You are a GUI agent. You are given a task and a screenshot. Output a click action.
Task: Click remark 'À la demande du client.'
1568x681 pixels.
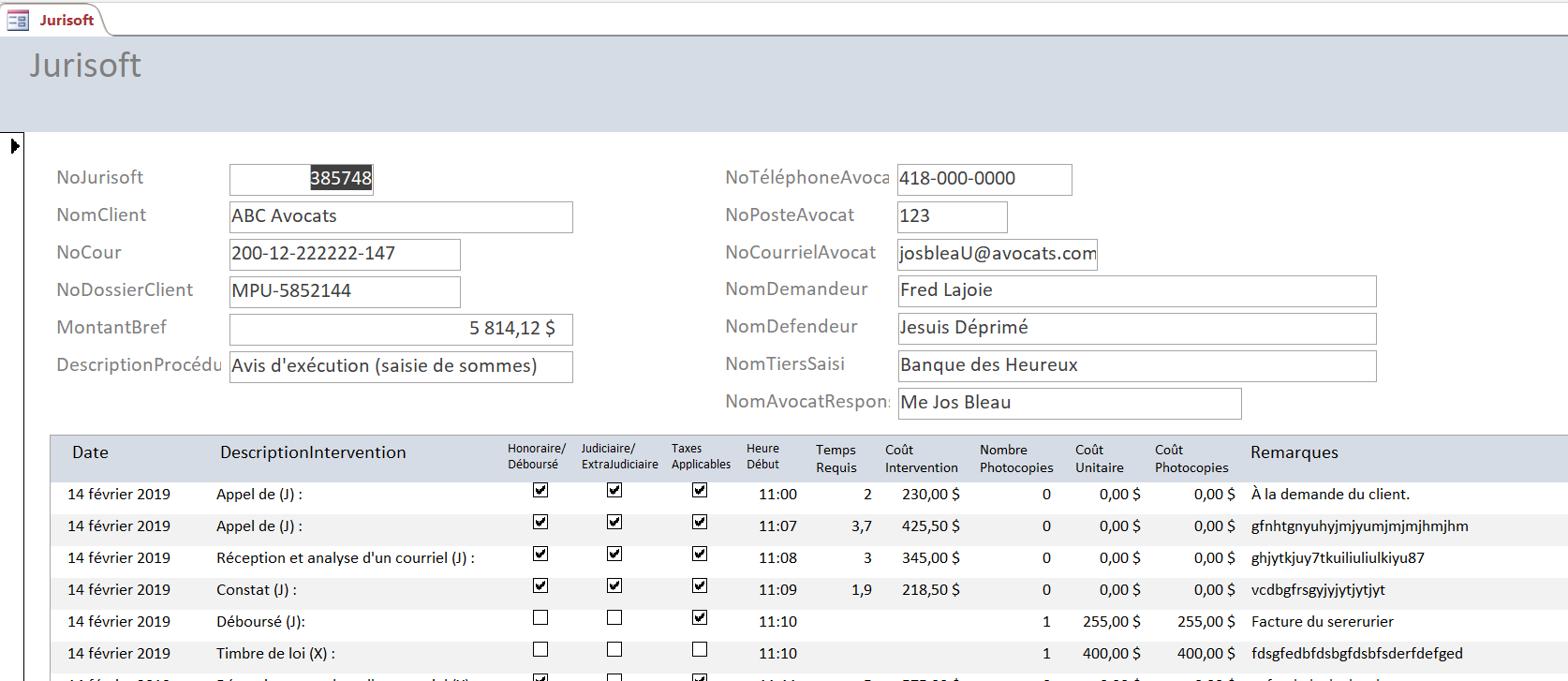[1330, 495]
